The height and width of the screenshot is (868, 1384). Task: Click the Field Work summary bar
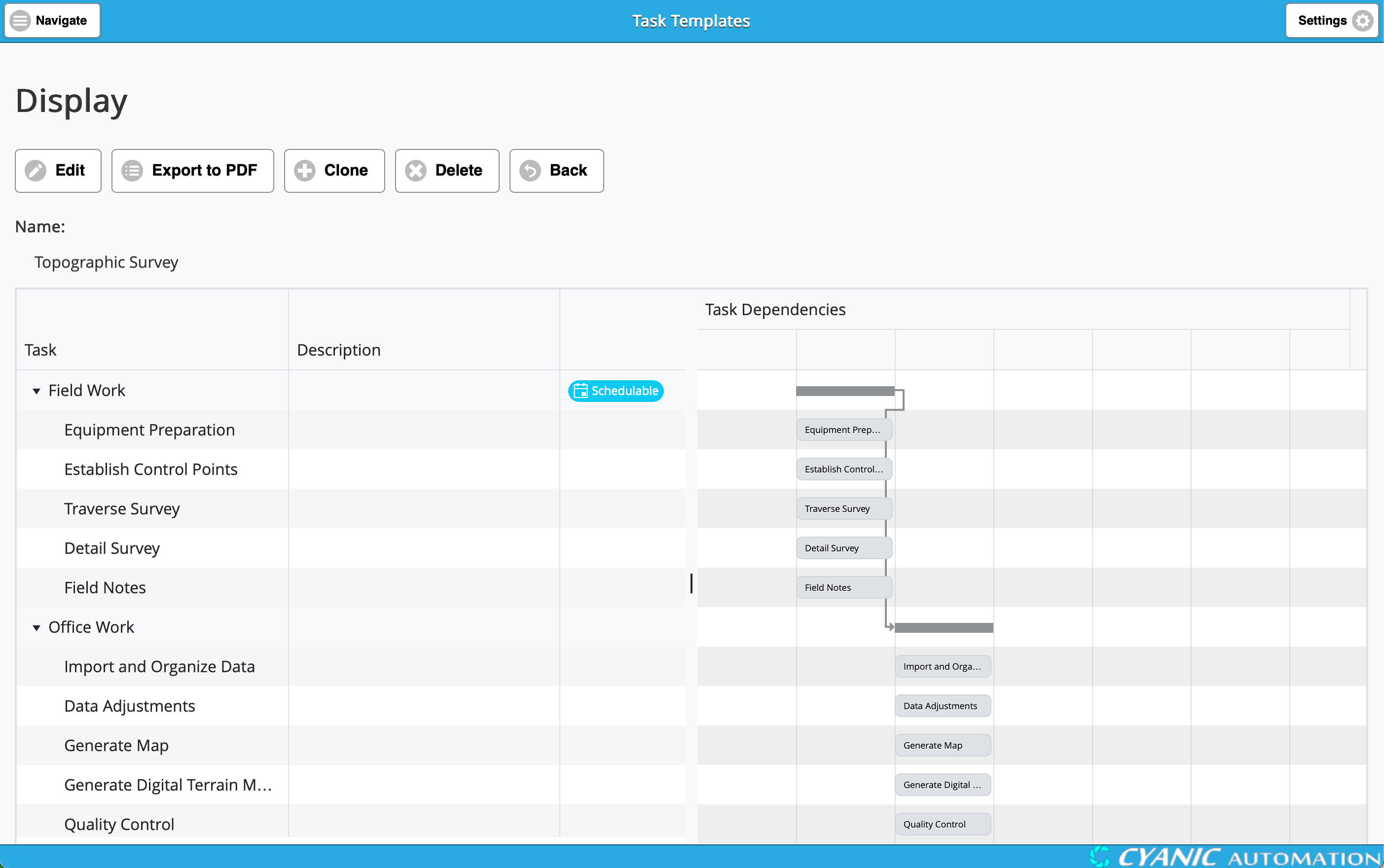(x=845, y=391)
